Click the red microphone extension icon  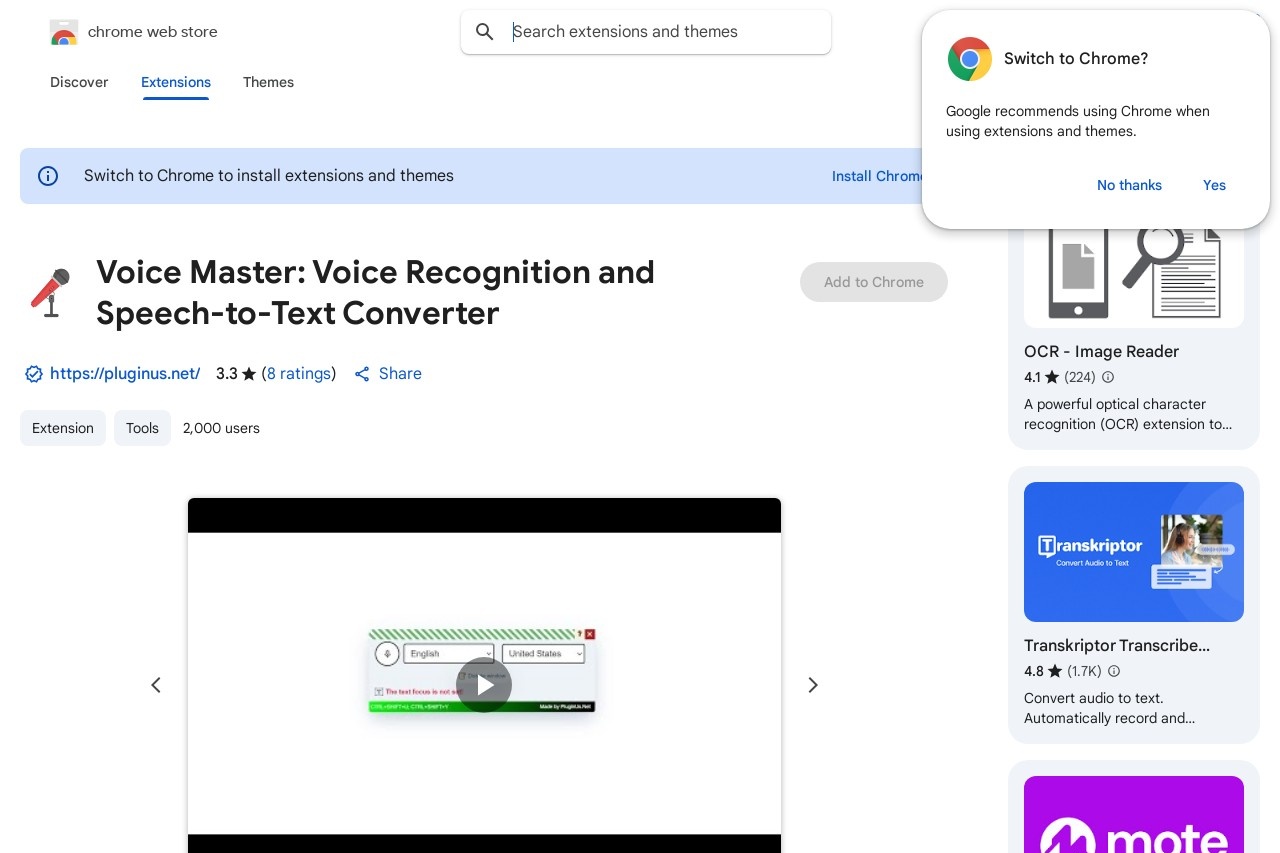[x=50, y=292]
